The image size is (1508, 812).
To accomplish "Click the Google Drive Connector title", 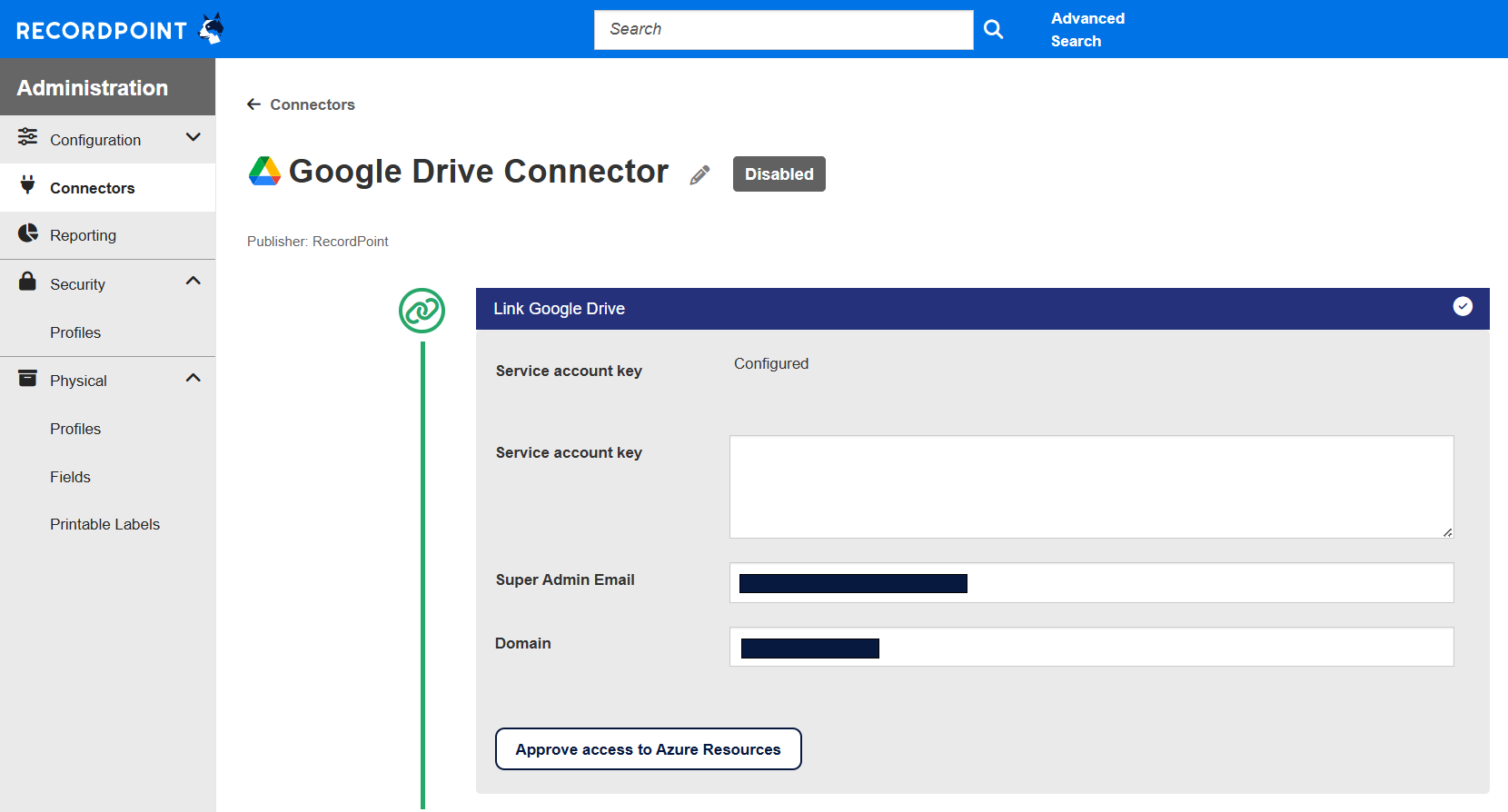I will pyautogui.click(x=479, y=171).
